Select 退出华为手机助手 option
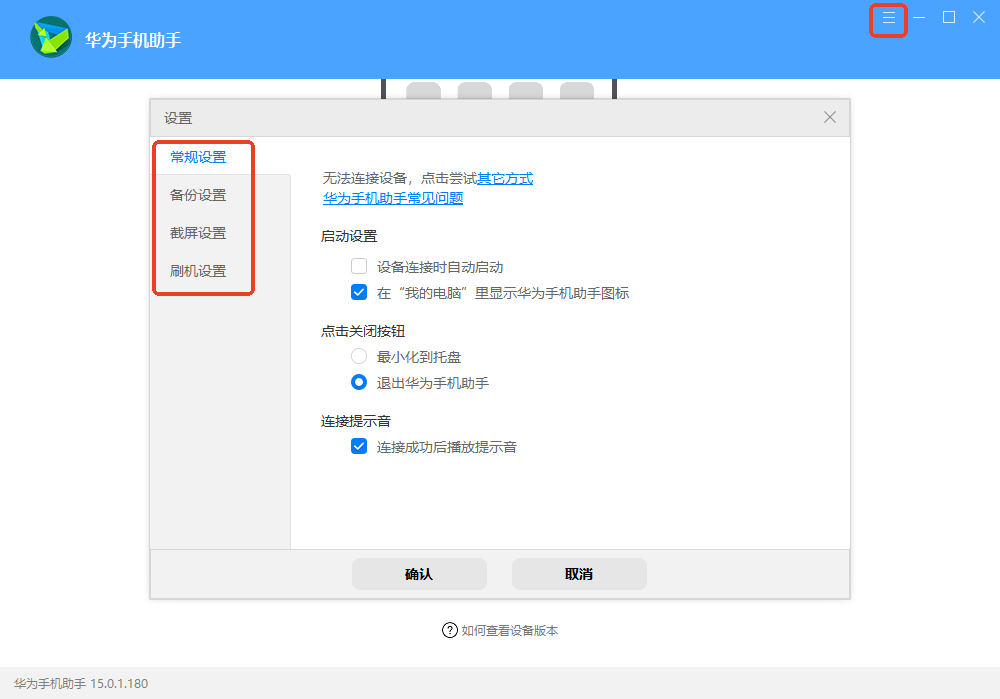This screenshot has height=699, width=1000. 358,381
